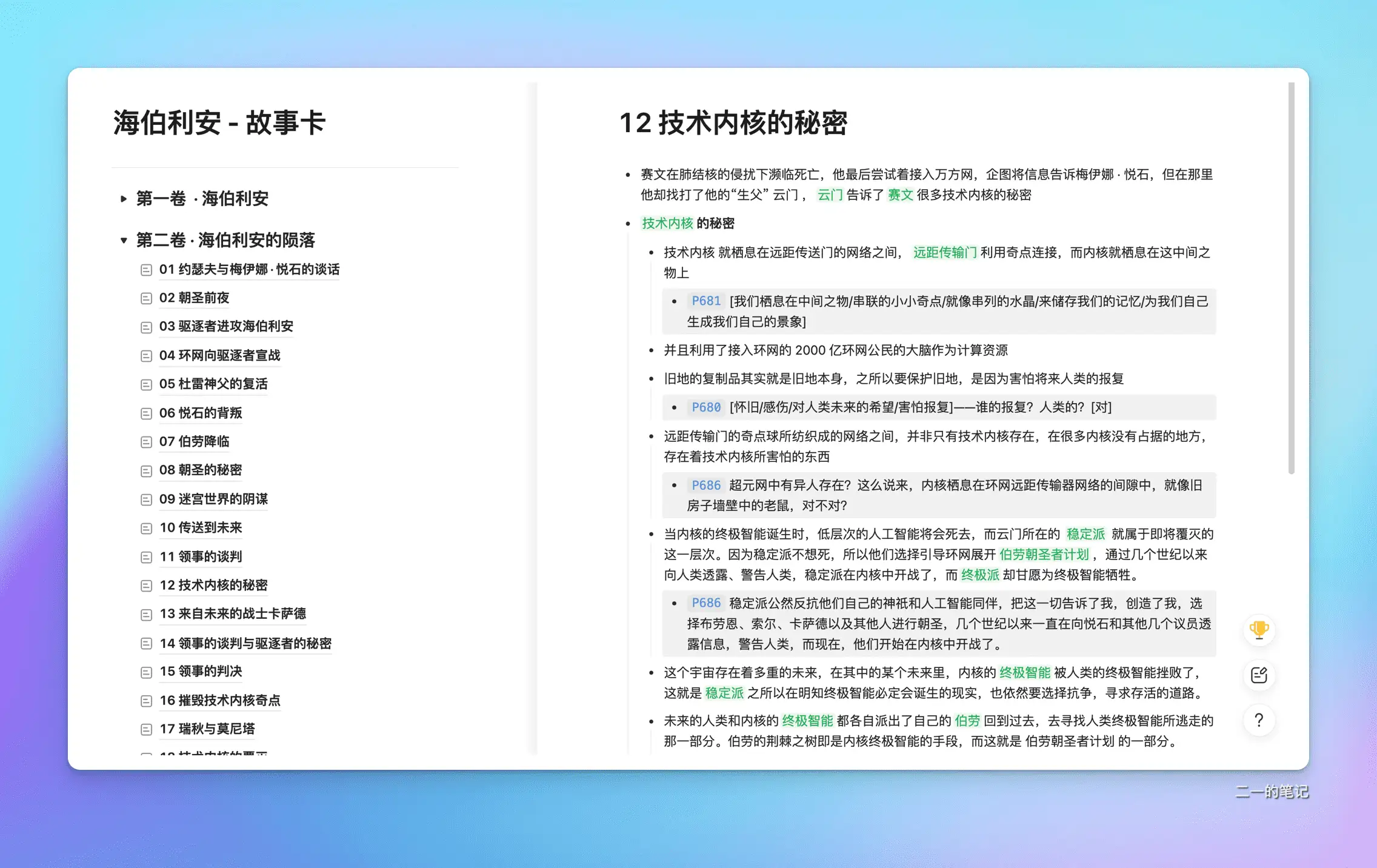Click page icon beside 12 技术内核的秘密

point(146,586)
